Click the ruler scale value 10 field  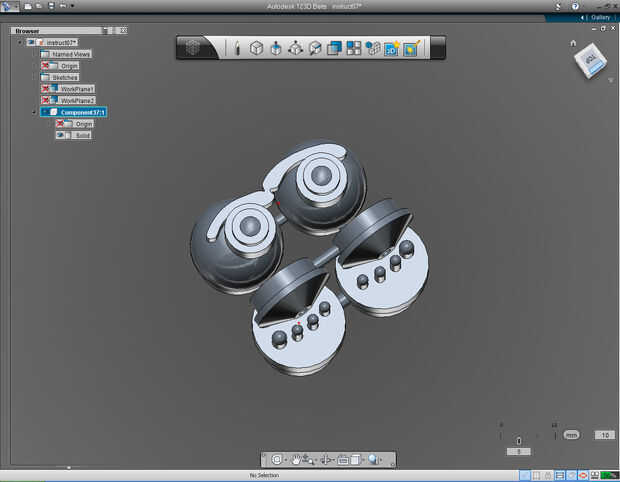[x=605, y=435]
